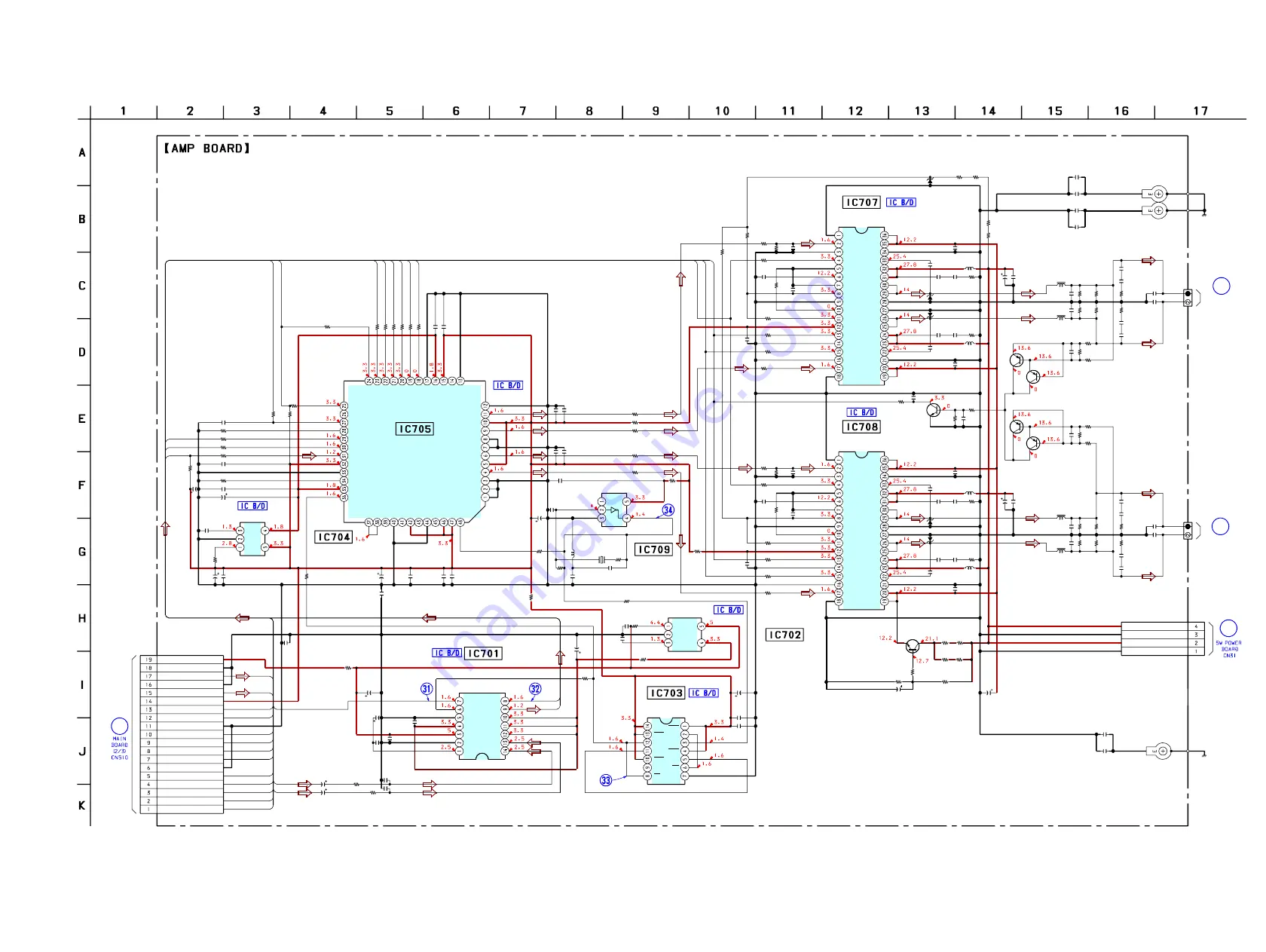The width and height of the screenshot is (1266, 952).
Task: Click the circled 34 waveform marker
Action: point(668,510)
